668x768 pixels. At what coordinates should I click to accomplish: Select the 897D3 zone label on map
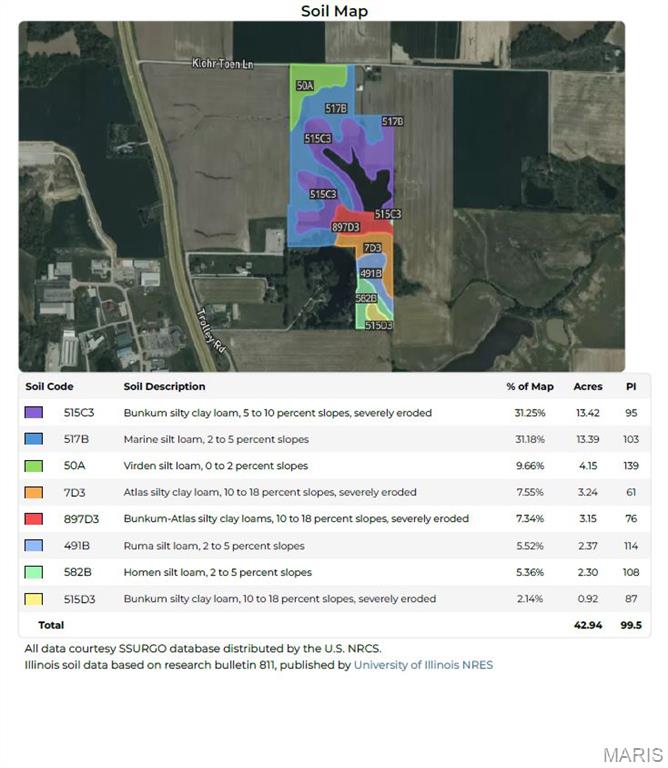[x=345, y=228]
